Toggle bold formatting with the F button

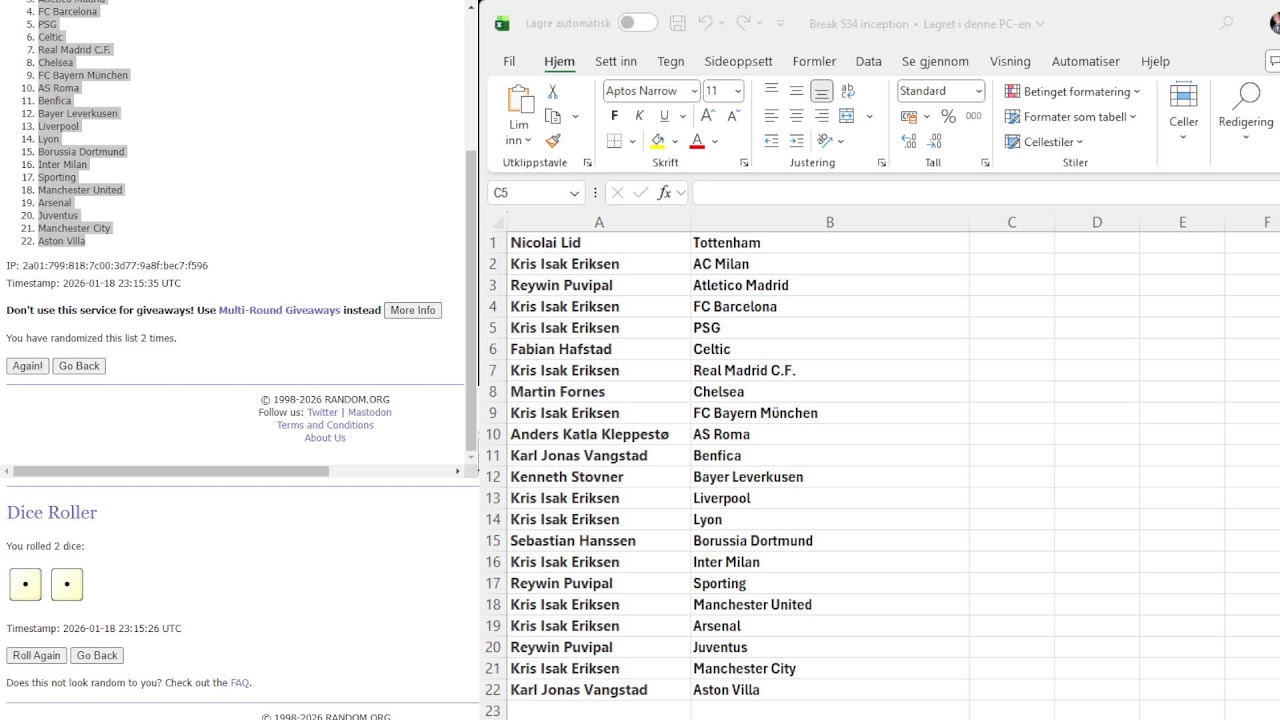click(615, 116)
